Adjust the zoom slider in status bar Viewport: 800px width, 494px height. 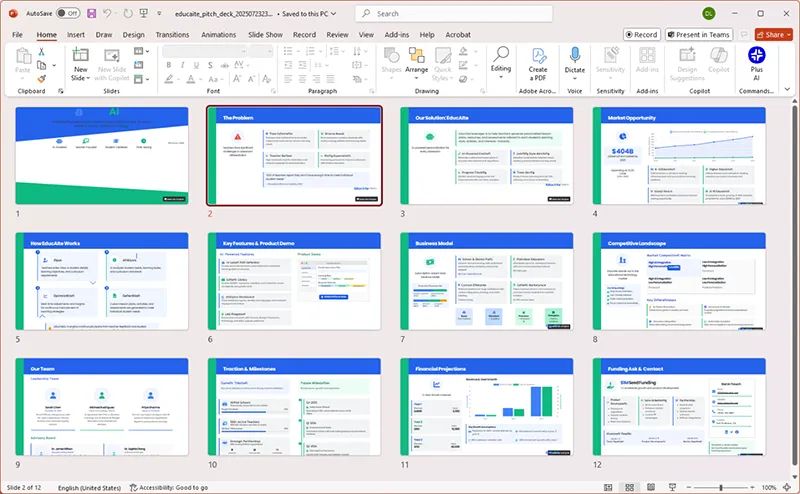[722, 487]
